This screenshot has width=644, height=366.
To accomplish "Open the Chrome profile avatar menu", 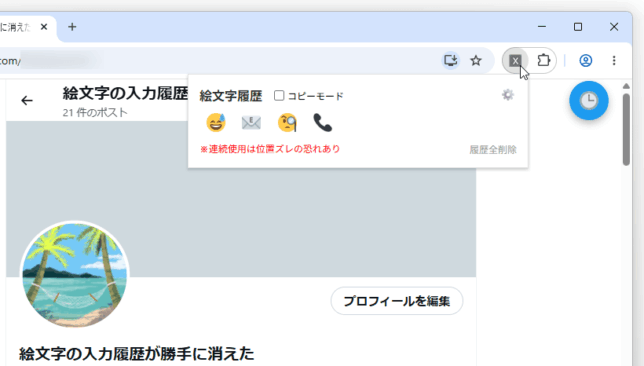I will 585,61.
